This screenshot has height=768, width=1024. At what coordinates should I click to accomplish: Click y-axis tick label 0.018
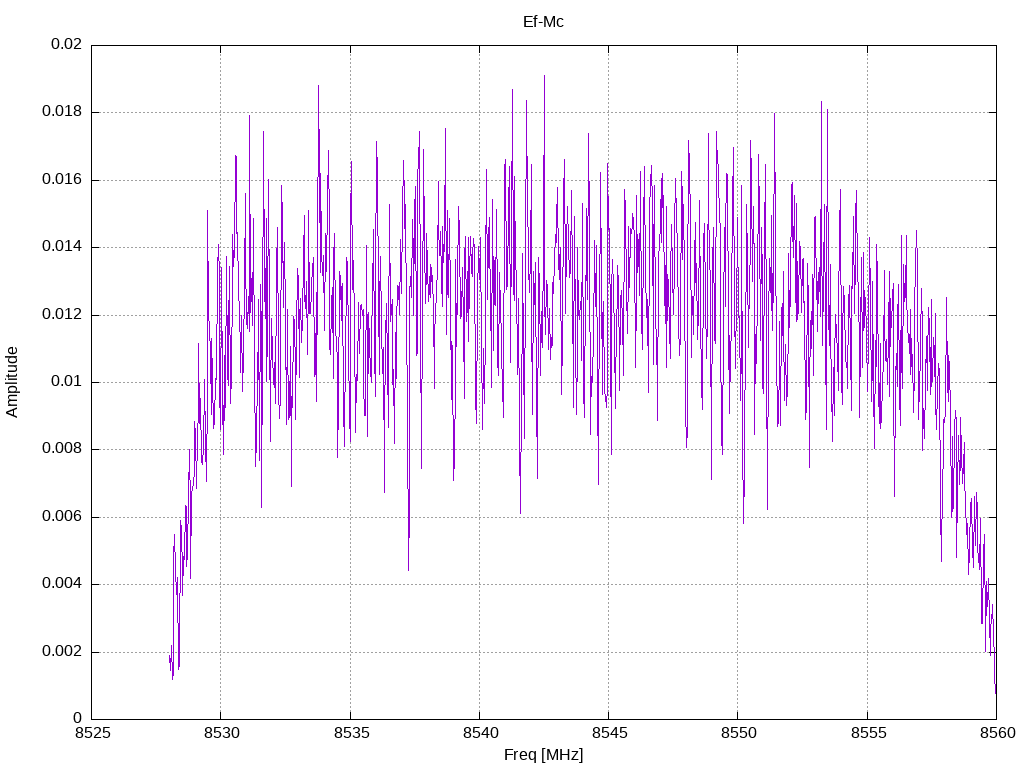(62, 112)
